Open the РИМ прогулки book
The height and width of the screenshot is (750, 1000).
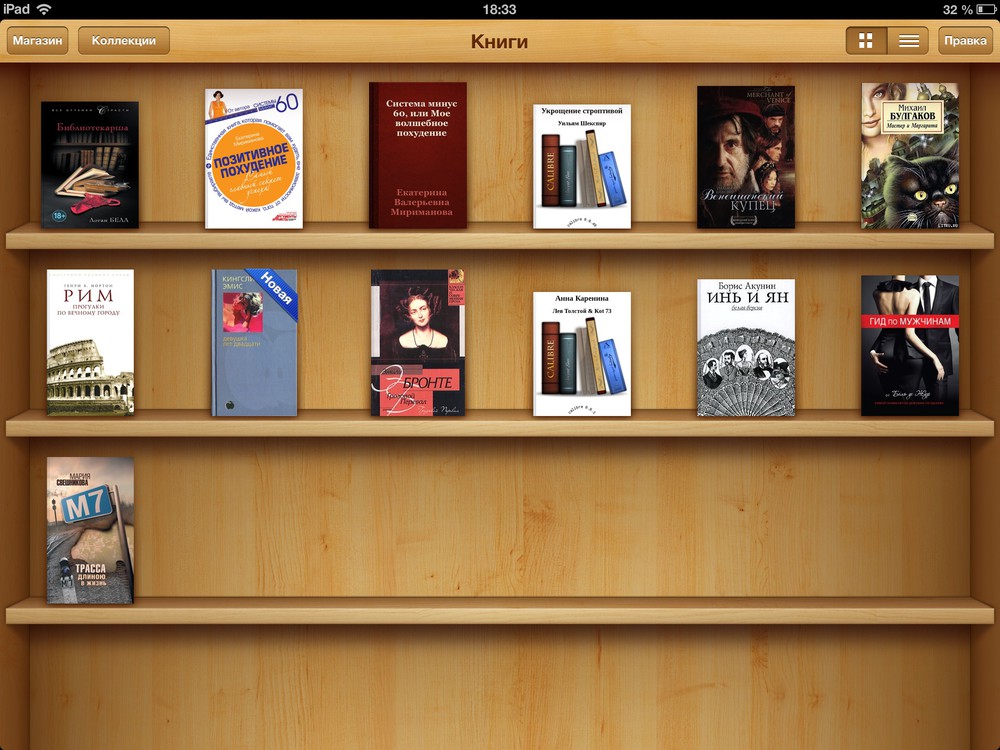click(x=91, y=342)
